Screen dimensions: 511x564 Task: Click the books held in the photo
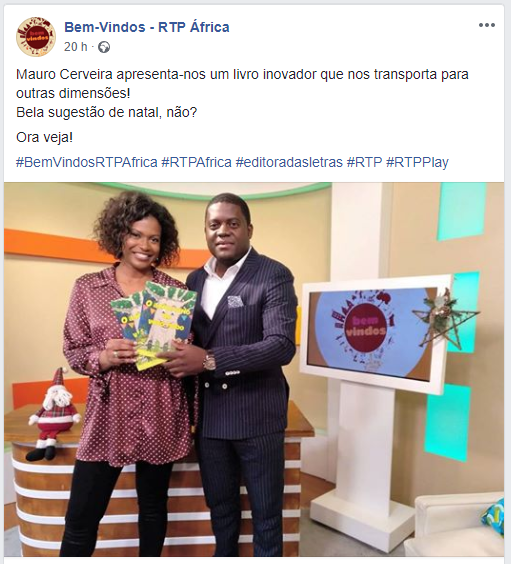point(155,324)
